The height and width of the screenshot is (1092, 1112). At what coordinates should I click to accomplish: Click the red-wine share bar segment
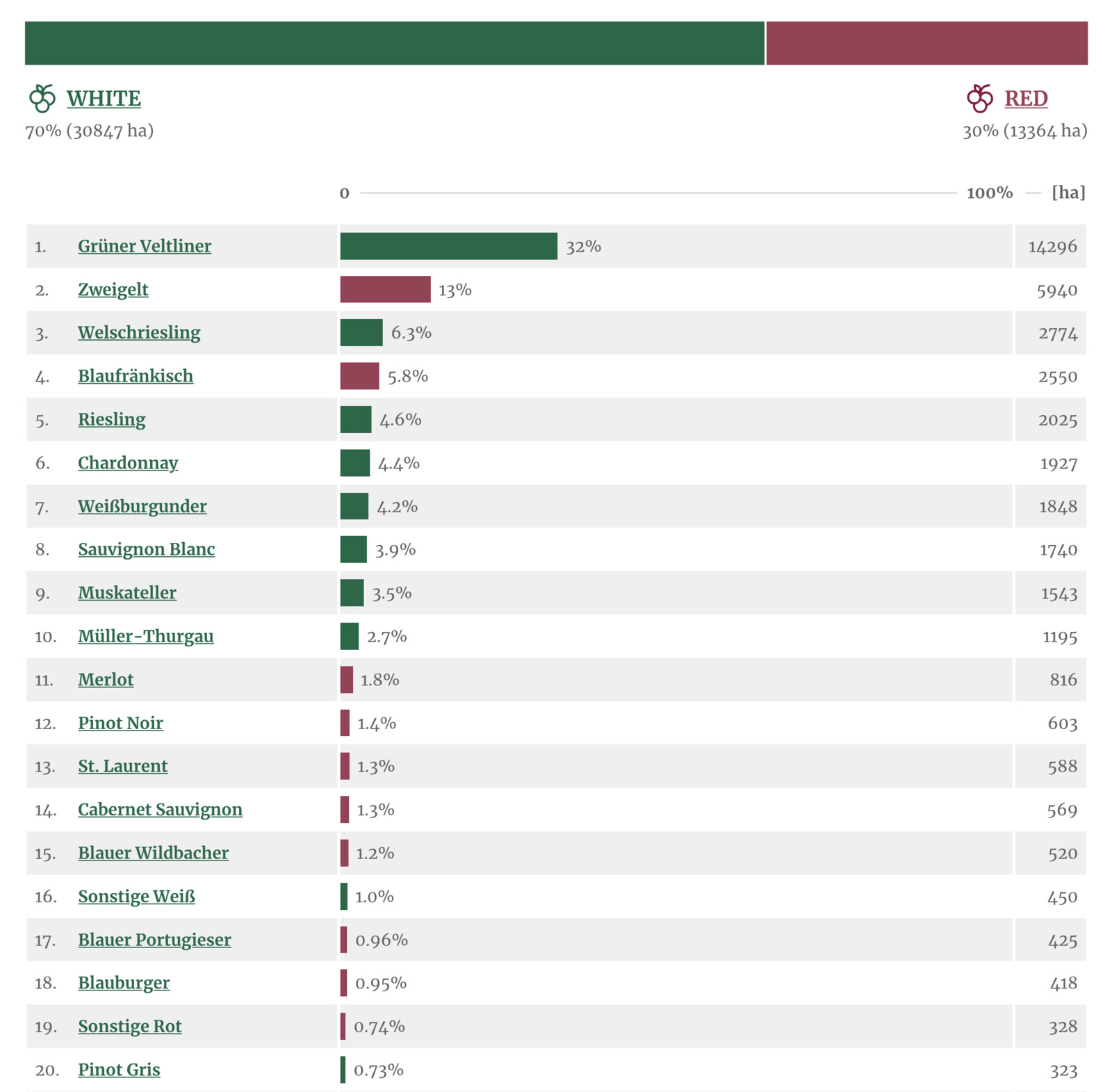tap(926, 43)
